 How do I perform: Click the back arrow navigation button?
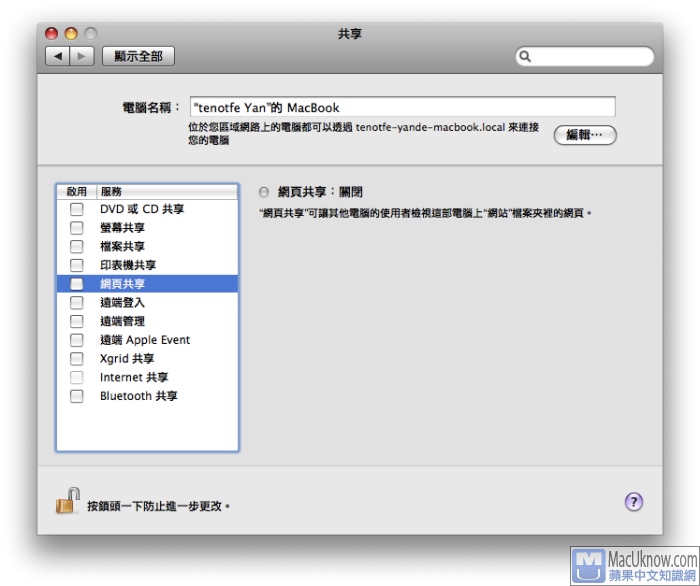pyautogui.click(x=58, y=57)
